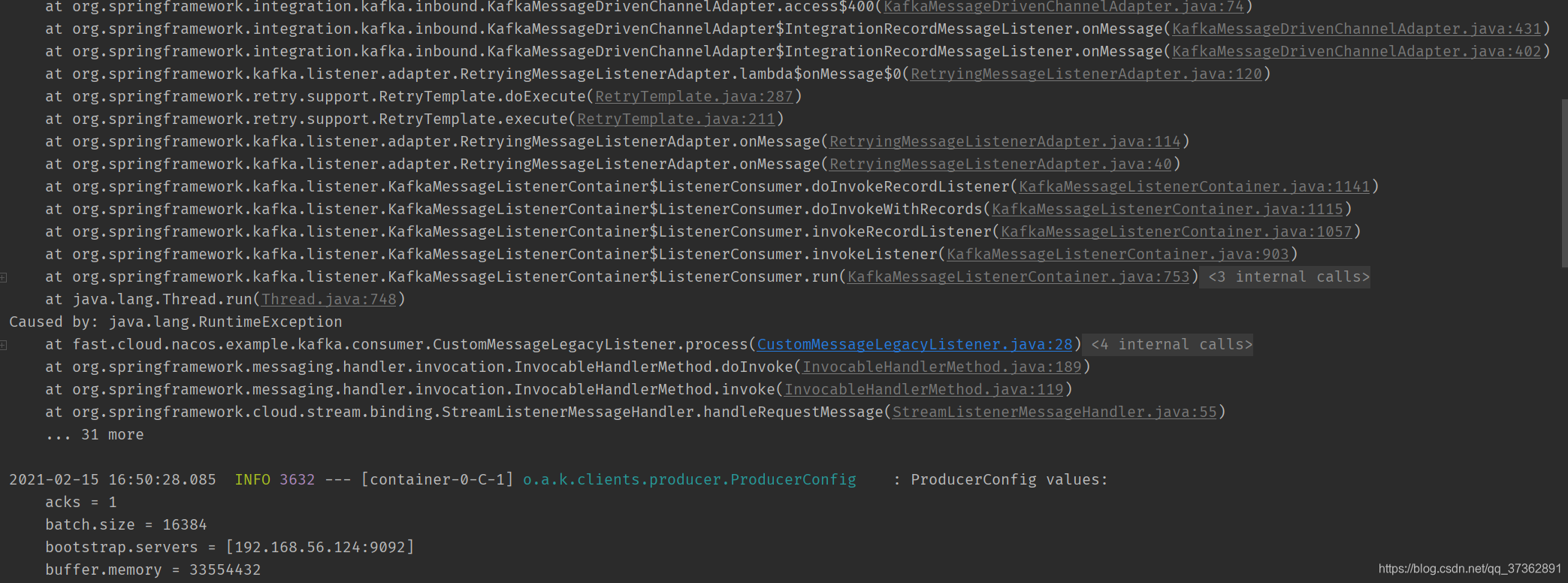Click the logger name o.a.k.clients.producer.ProducerConfig
1568x583 pixels.
tap(690, 480)
